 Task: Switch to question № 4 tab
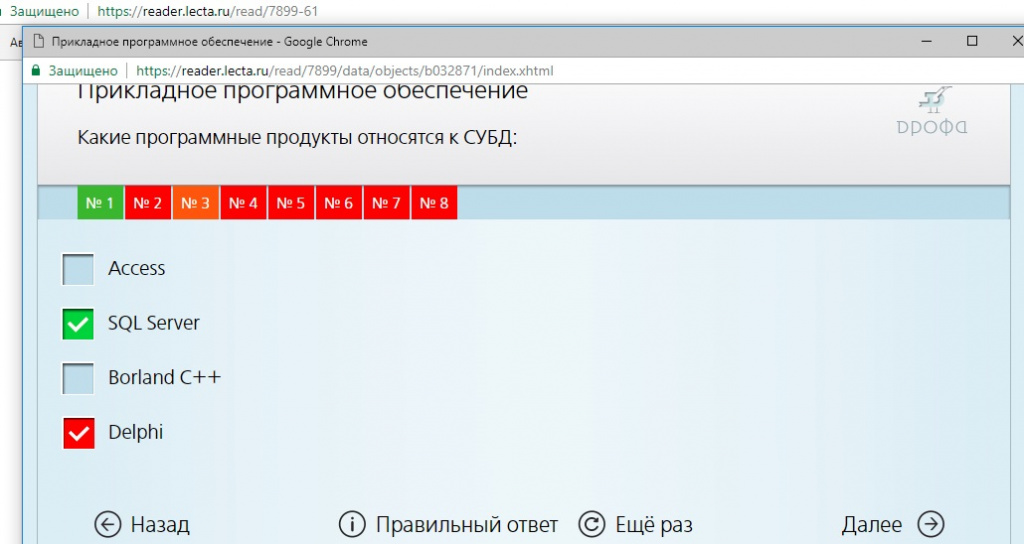[x=243, y=202]
